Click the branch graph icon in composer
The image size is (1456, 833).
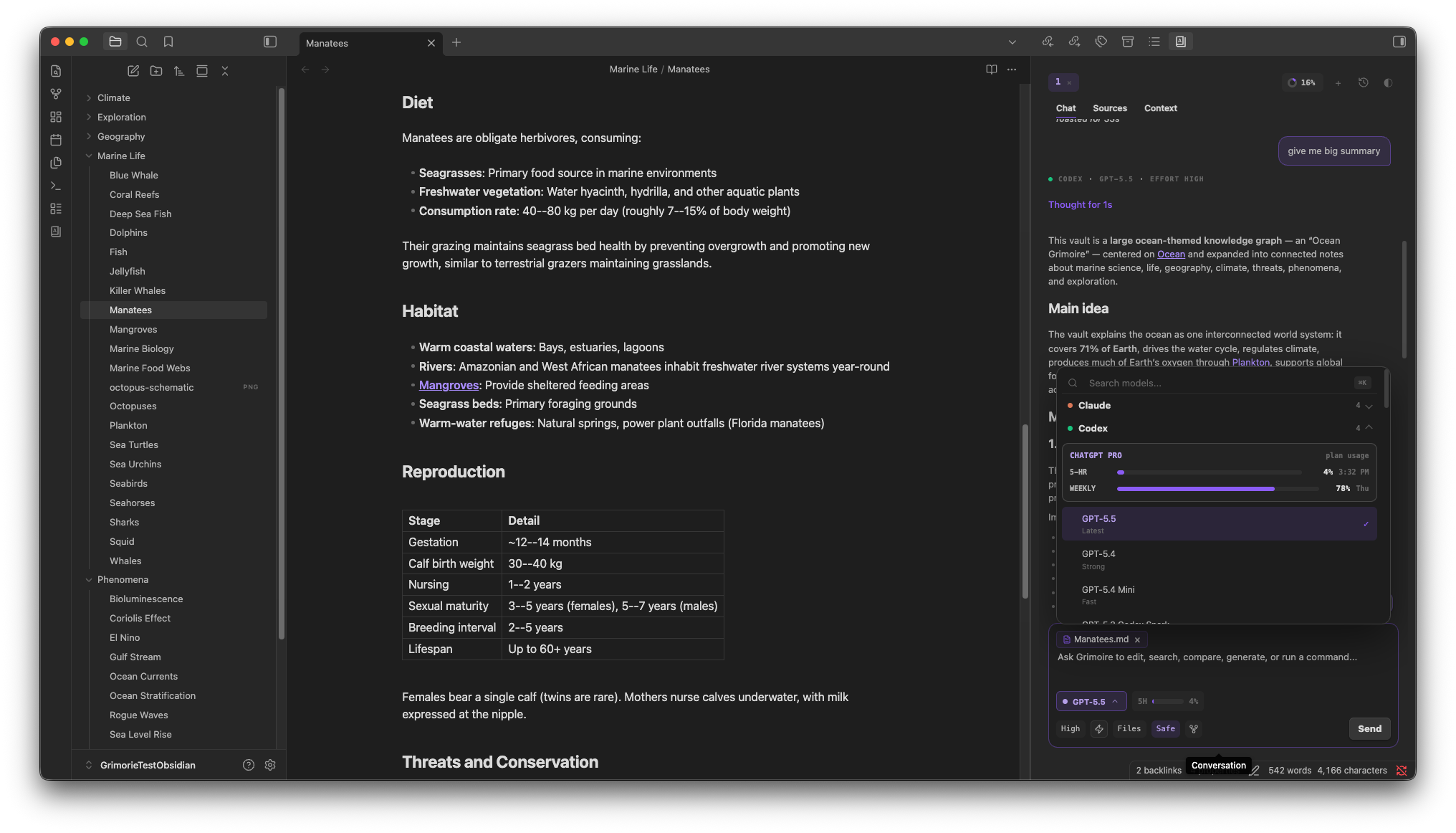[x=1194, y=729]
